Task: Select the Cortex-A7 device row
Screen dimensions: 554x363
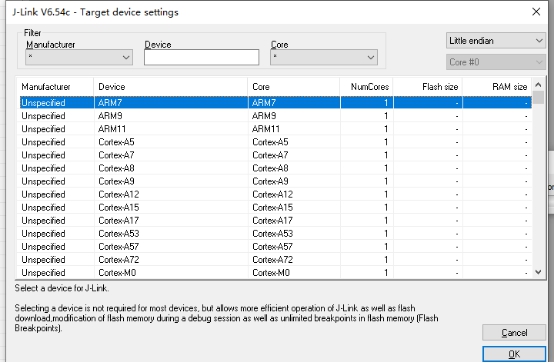Action: pyautogui.click(x=276, y=155)
